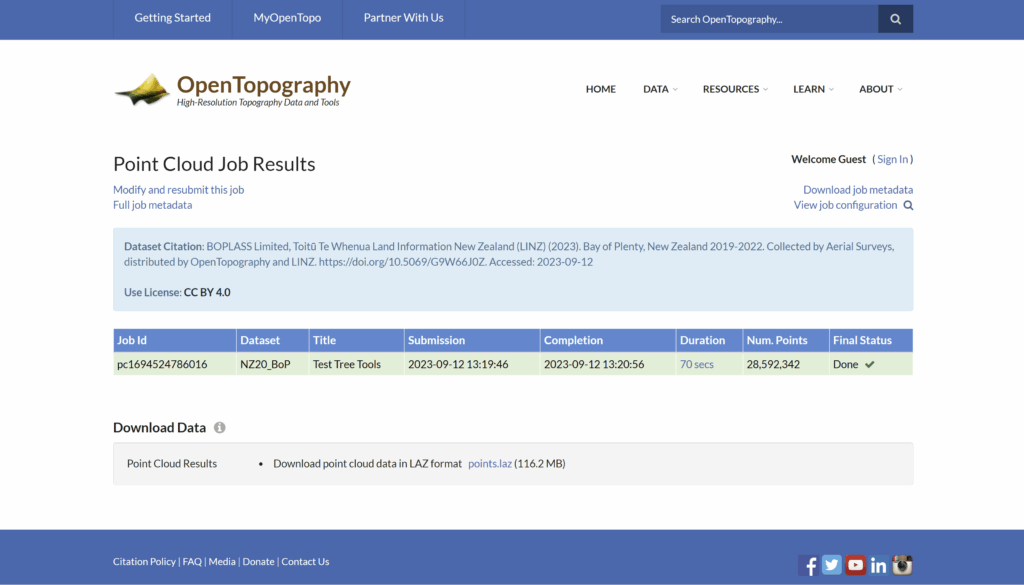Focus the Search OpenTopography field
The height and width of the screenshot is (585, 1024).
tap(768, 19)
